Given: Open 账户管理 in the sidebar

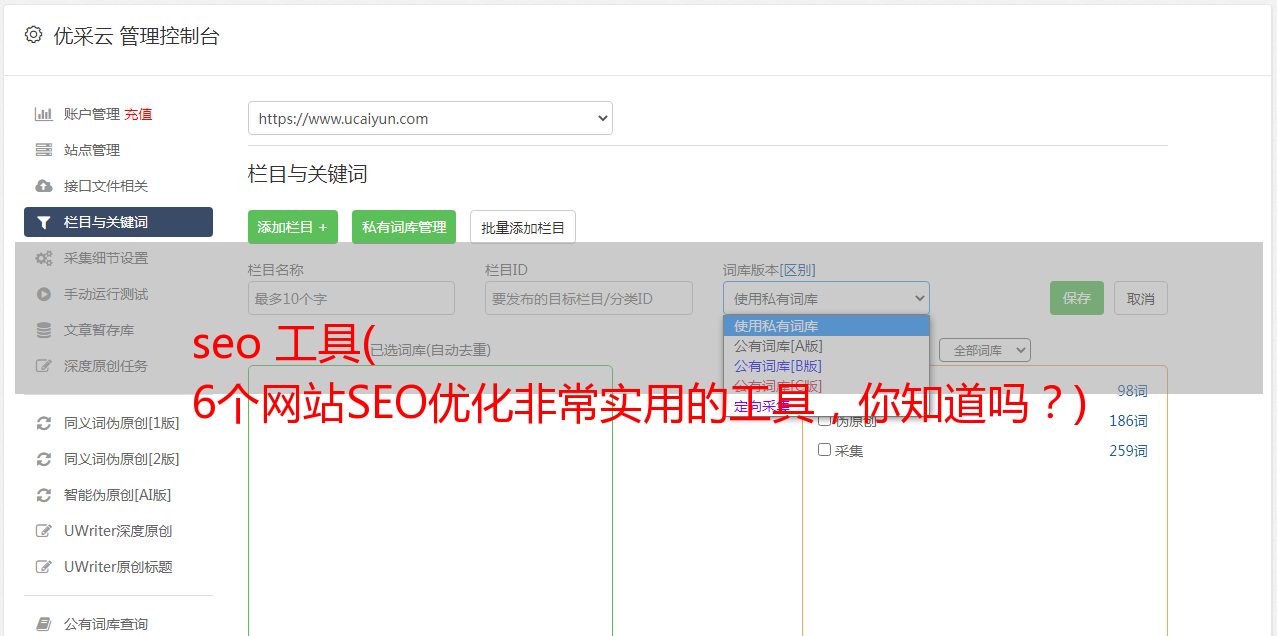Looking at the screenshot, I should [x=92, y=114].
